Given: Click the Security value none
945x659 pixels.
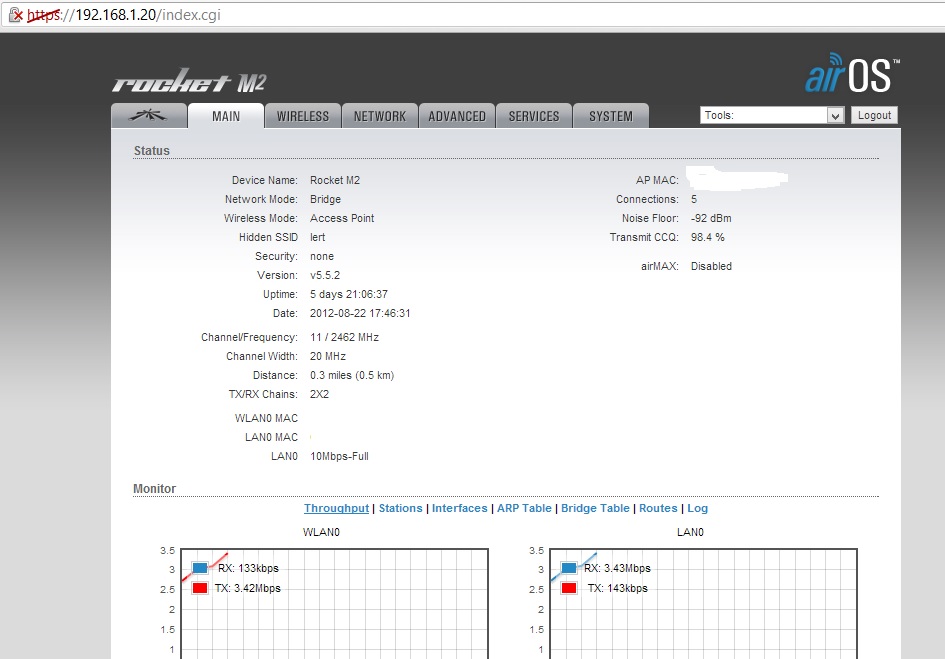Looking at the screenshot, I should click(x=322, y=256).
